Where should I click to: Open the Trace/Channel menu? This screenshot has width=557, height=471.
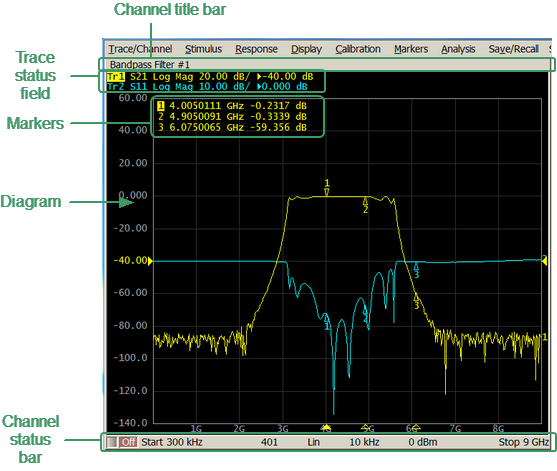point(140,49)
